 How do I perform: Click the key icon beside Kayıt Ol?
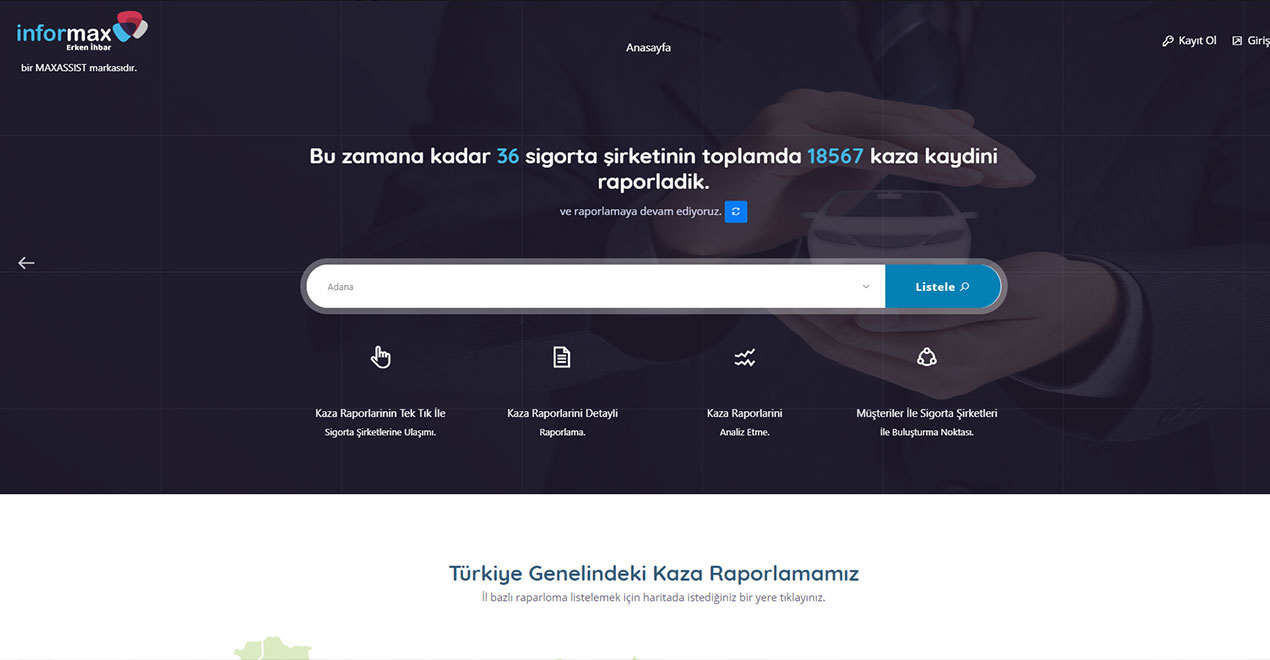[x=1167, y=41]
